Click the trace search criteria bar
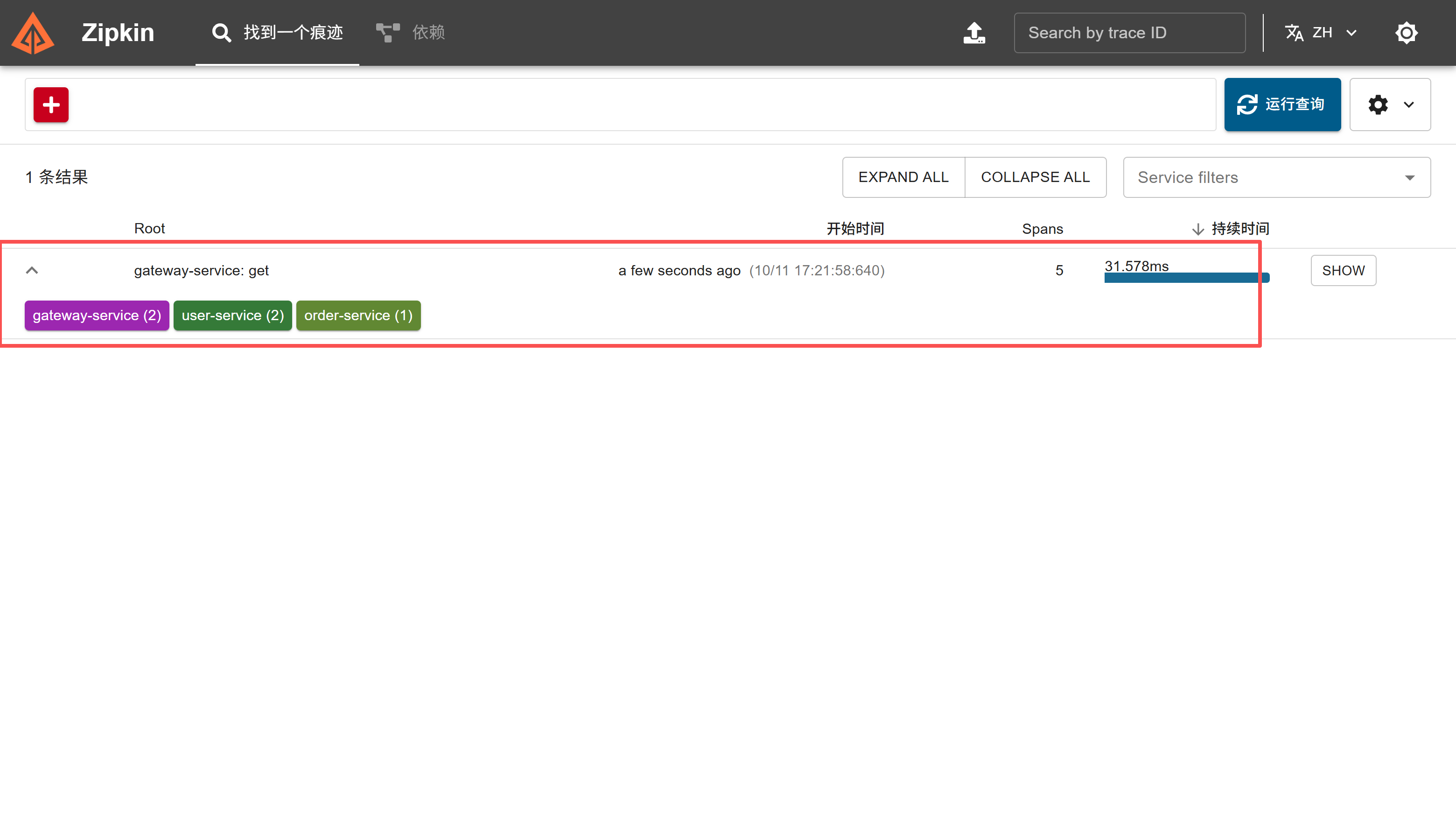The height and width of the screenshot is (813, 1456). point(620,105)
